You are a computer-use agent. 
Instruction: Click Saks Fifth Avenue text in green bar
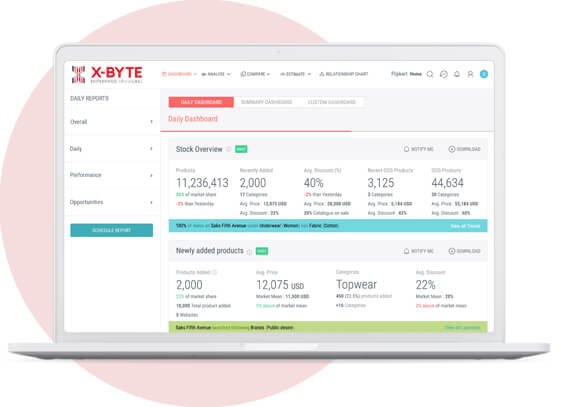click(x=193, y=328)
